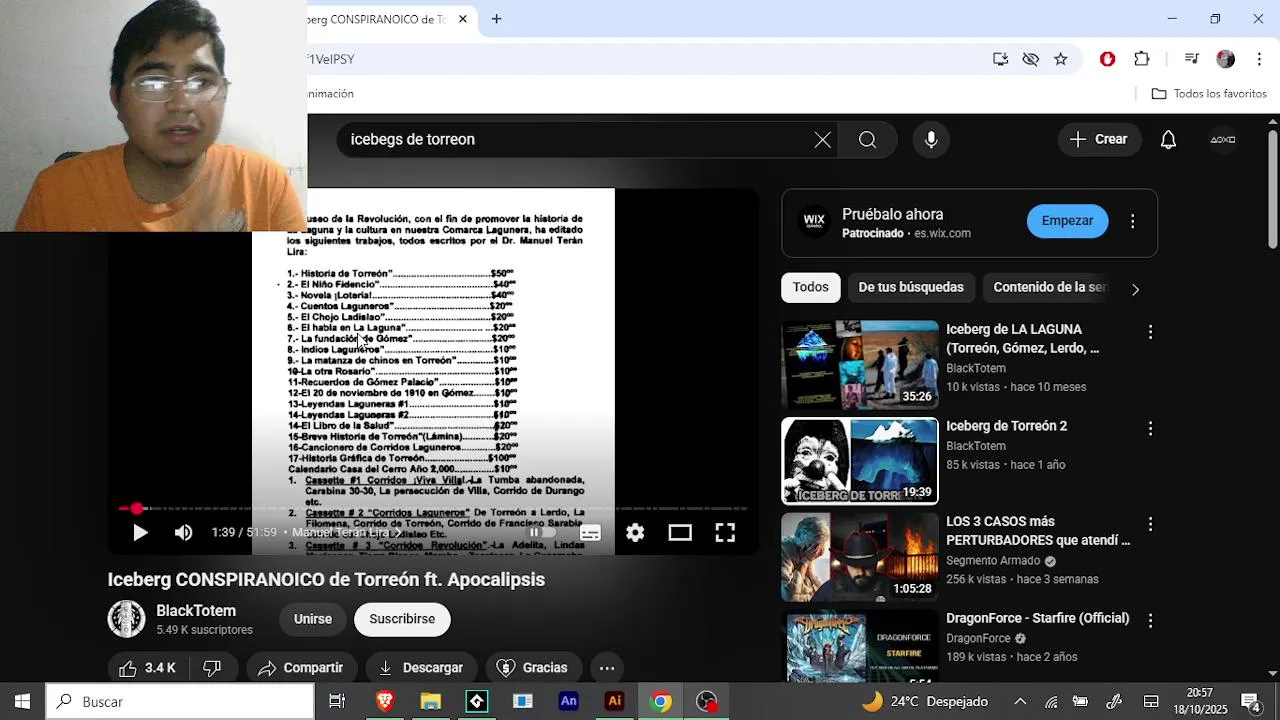This screenshot has height=720, width=1280.
Task: Toggle subtitles with the captions button
Action: [x=590, y=533]
